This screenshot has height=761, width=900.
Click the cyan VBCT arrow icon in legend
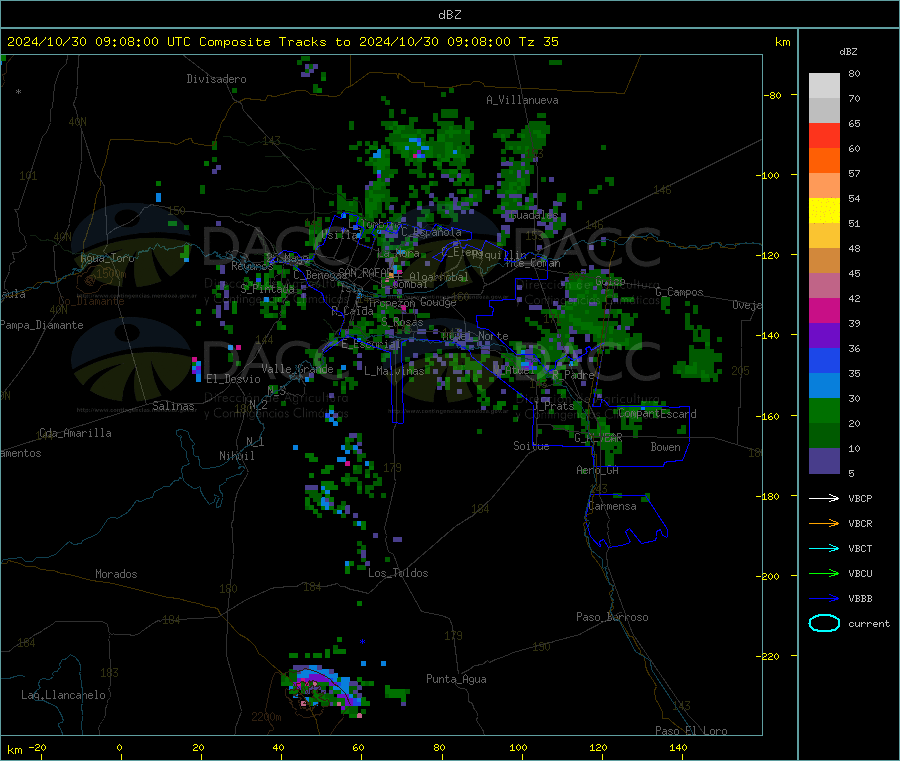click(824, 549)
